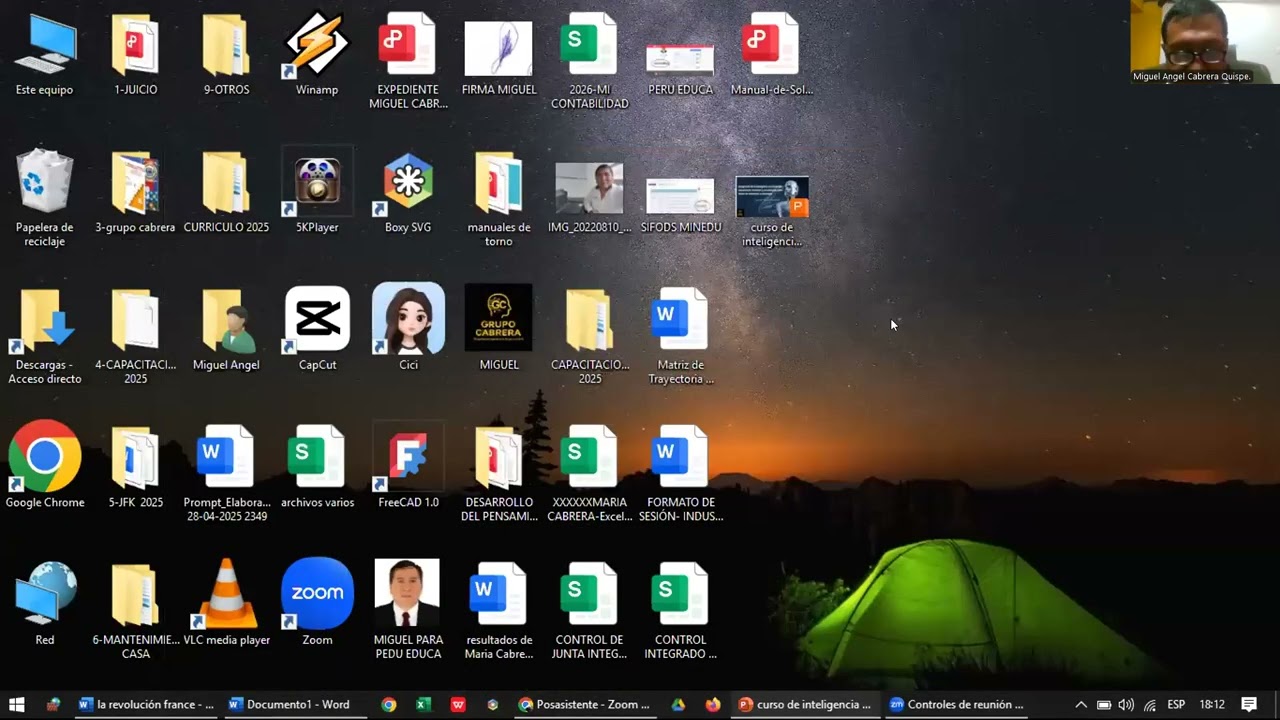Select the 9-OTROS folder
This screenshot has height=720, width=1280.
(227, 55)
